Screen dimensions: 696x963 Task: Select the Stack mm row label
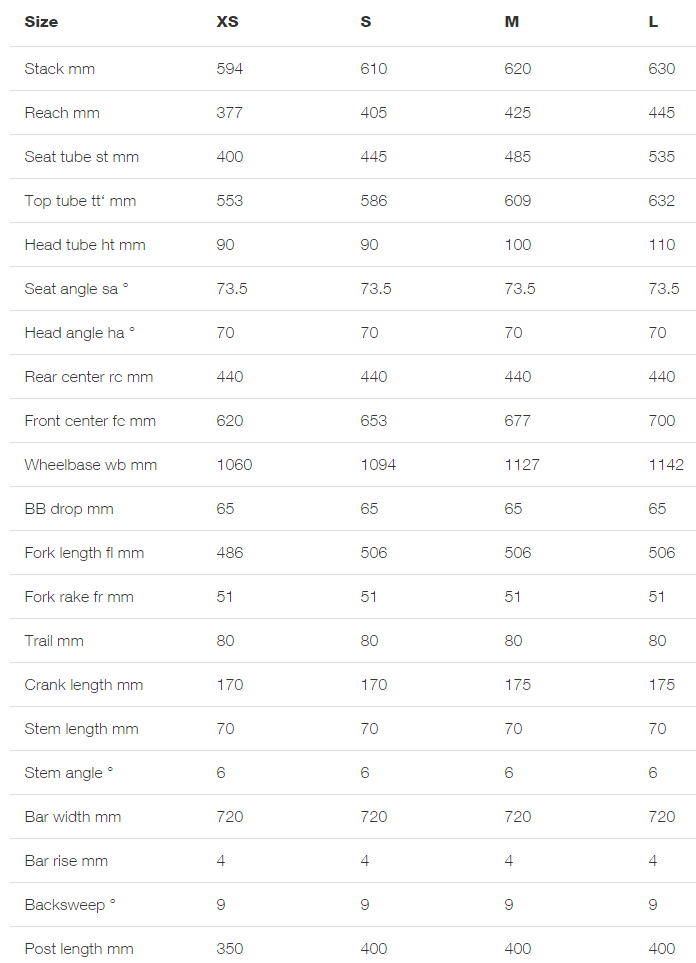point(60,69)
